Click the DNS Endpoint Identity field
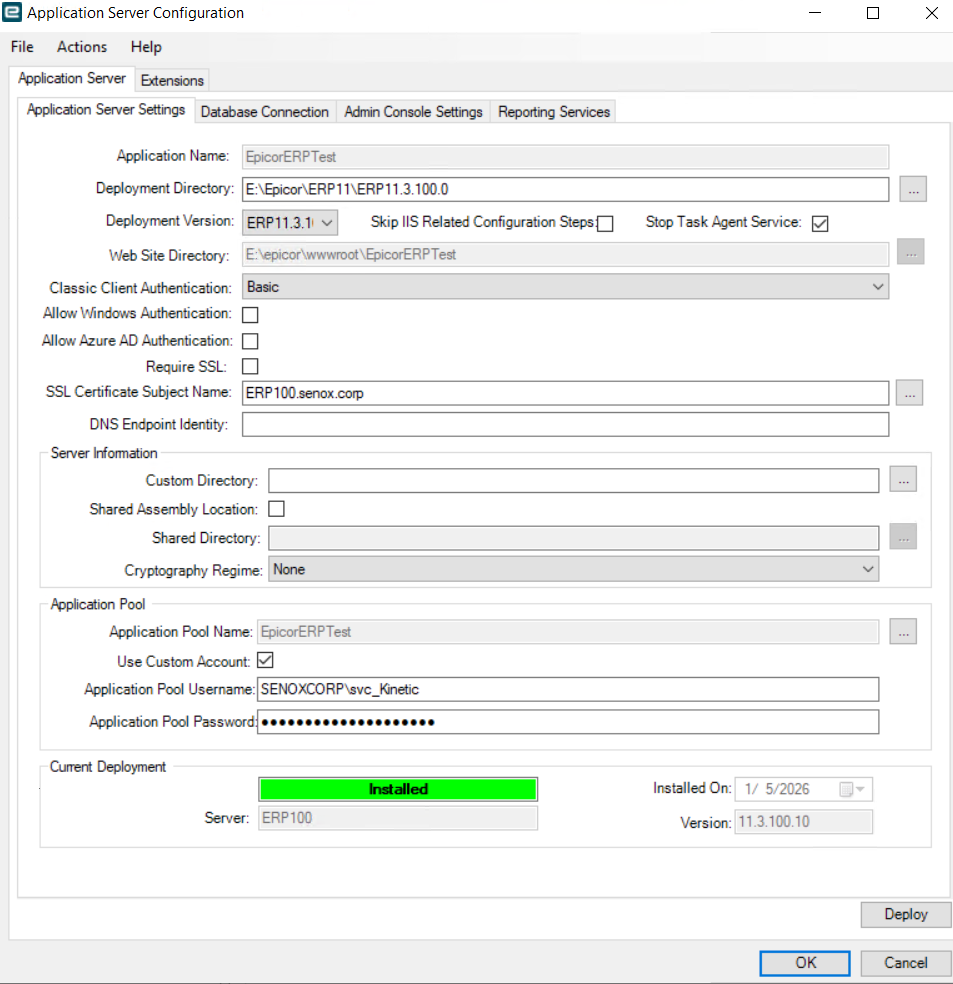 tap(565, 425)
